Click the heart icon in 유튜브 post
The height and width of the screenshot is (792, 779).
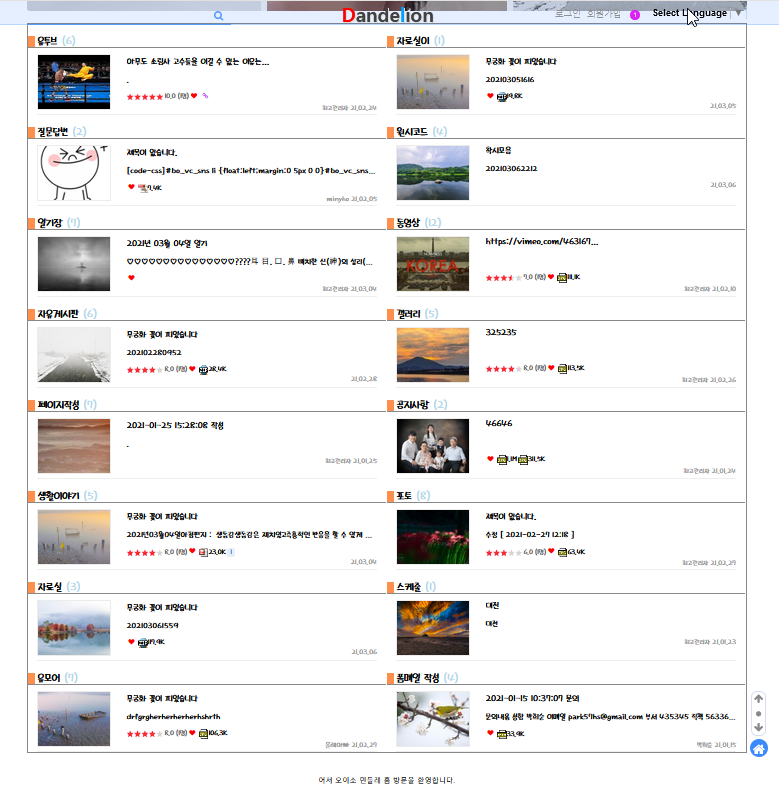pos(194,97)
